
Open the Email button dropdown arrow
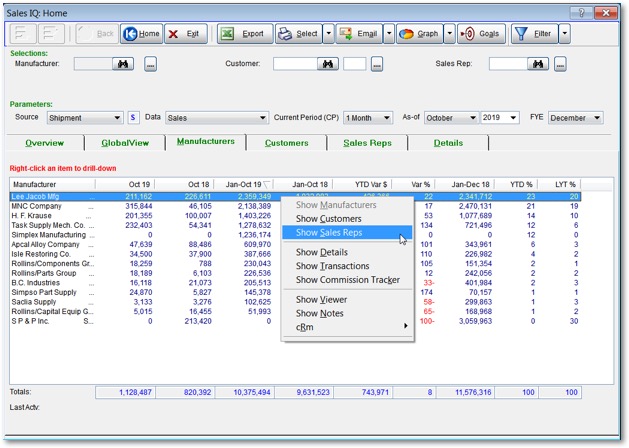coord(389,34)
